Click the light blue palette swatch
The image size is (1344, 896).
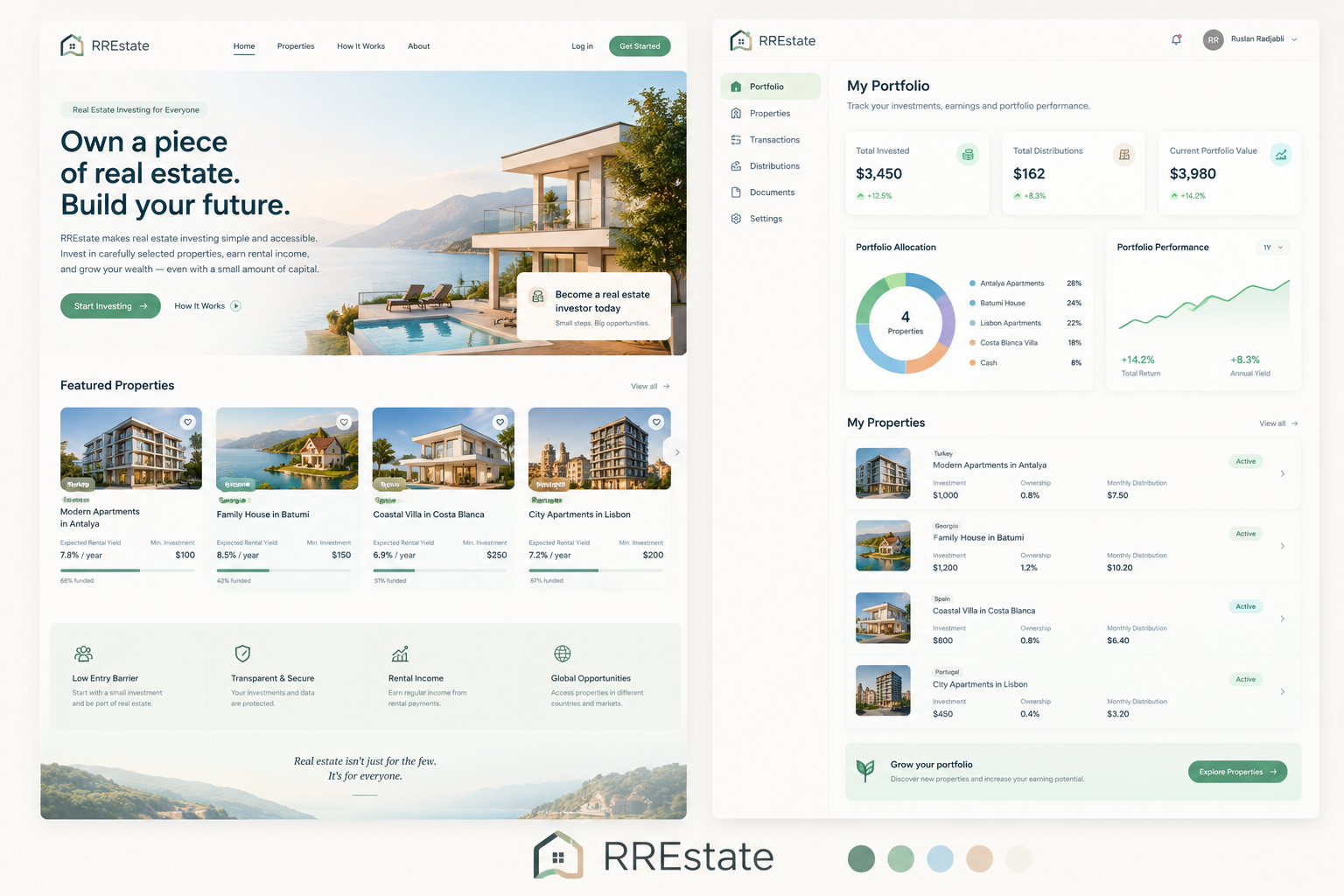[x=940, y=858]
